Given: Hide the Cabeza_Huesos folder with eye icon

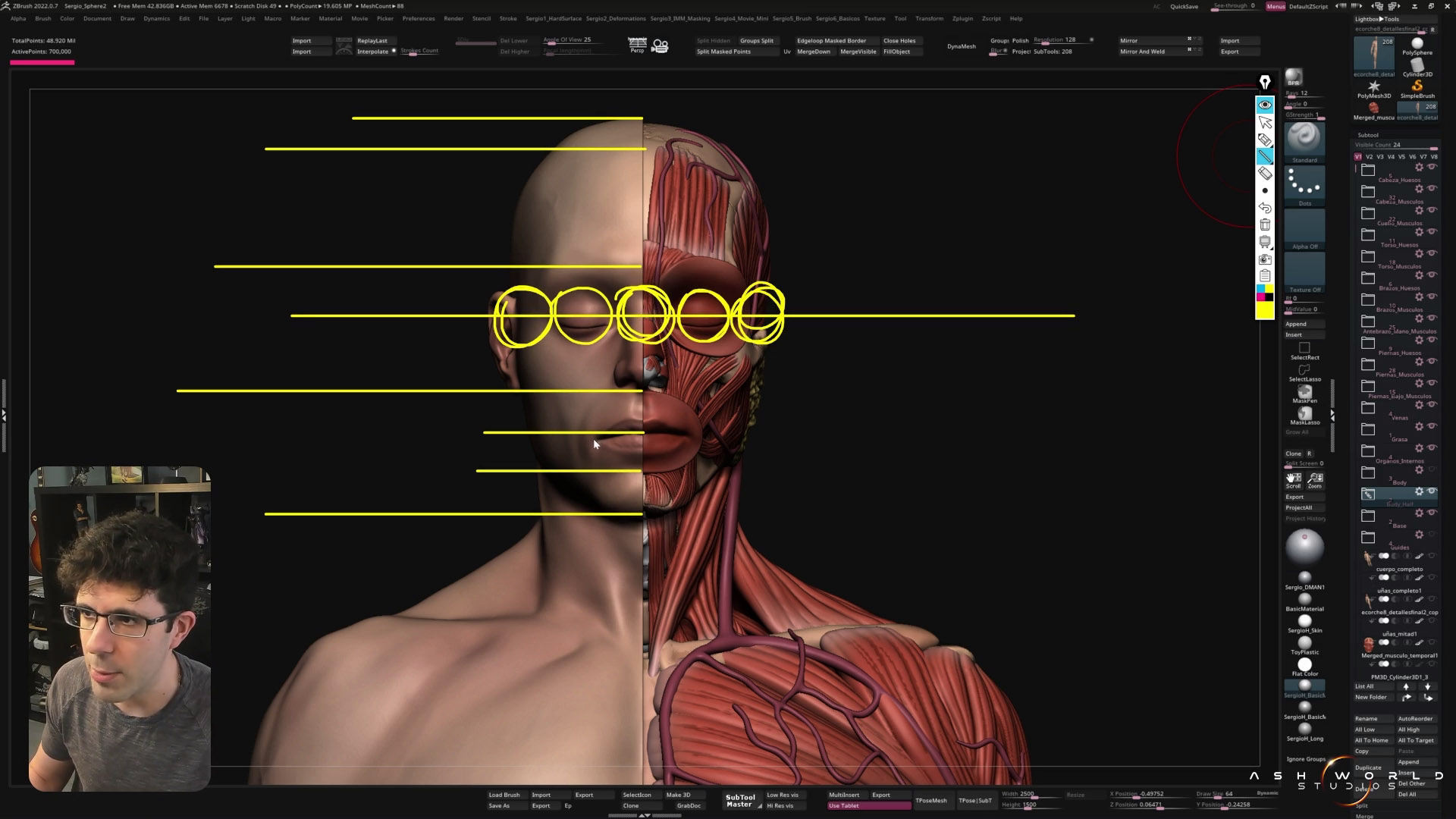Looking at the screenshot, I should 1432,167.
